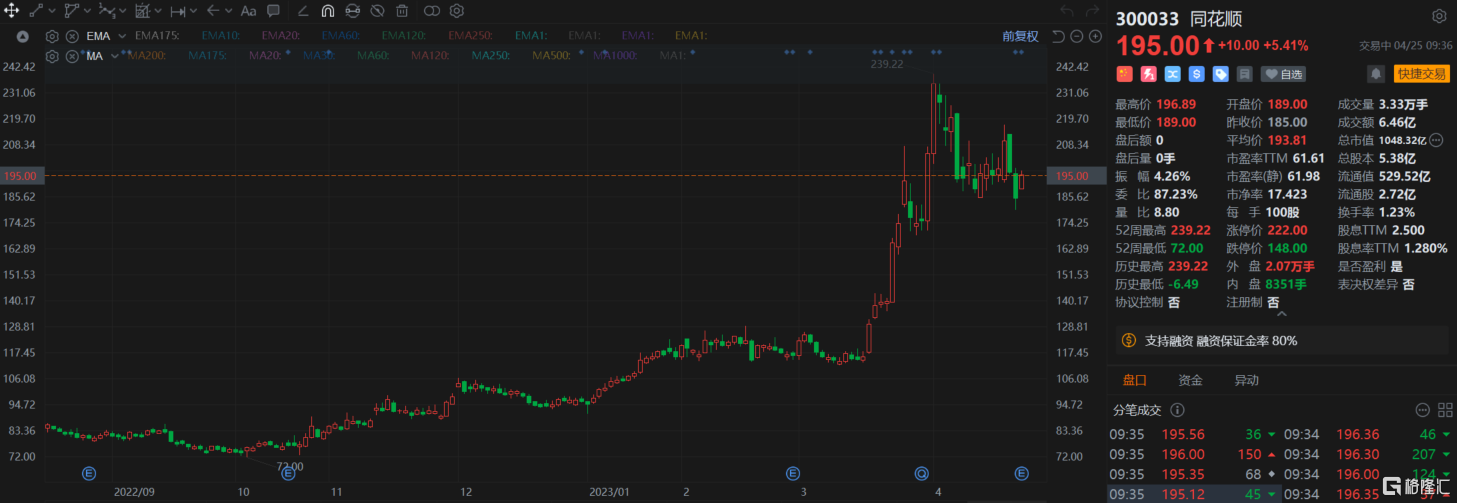Click the Q quarterly marker near April

921,473
